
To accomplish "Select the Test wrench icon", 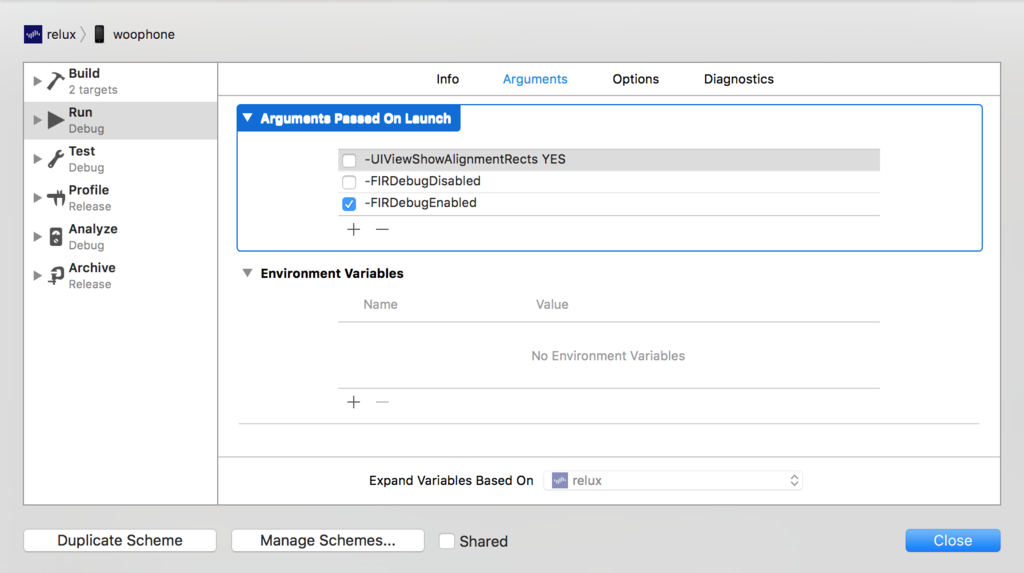I will 56,159.
